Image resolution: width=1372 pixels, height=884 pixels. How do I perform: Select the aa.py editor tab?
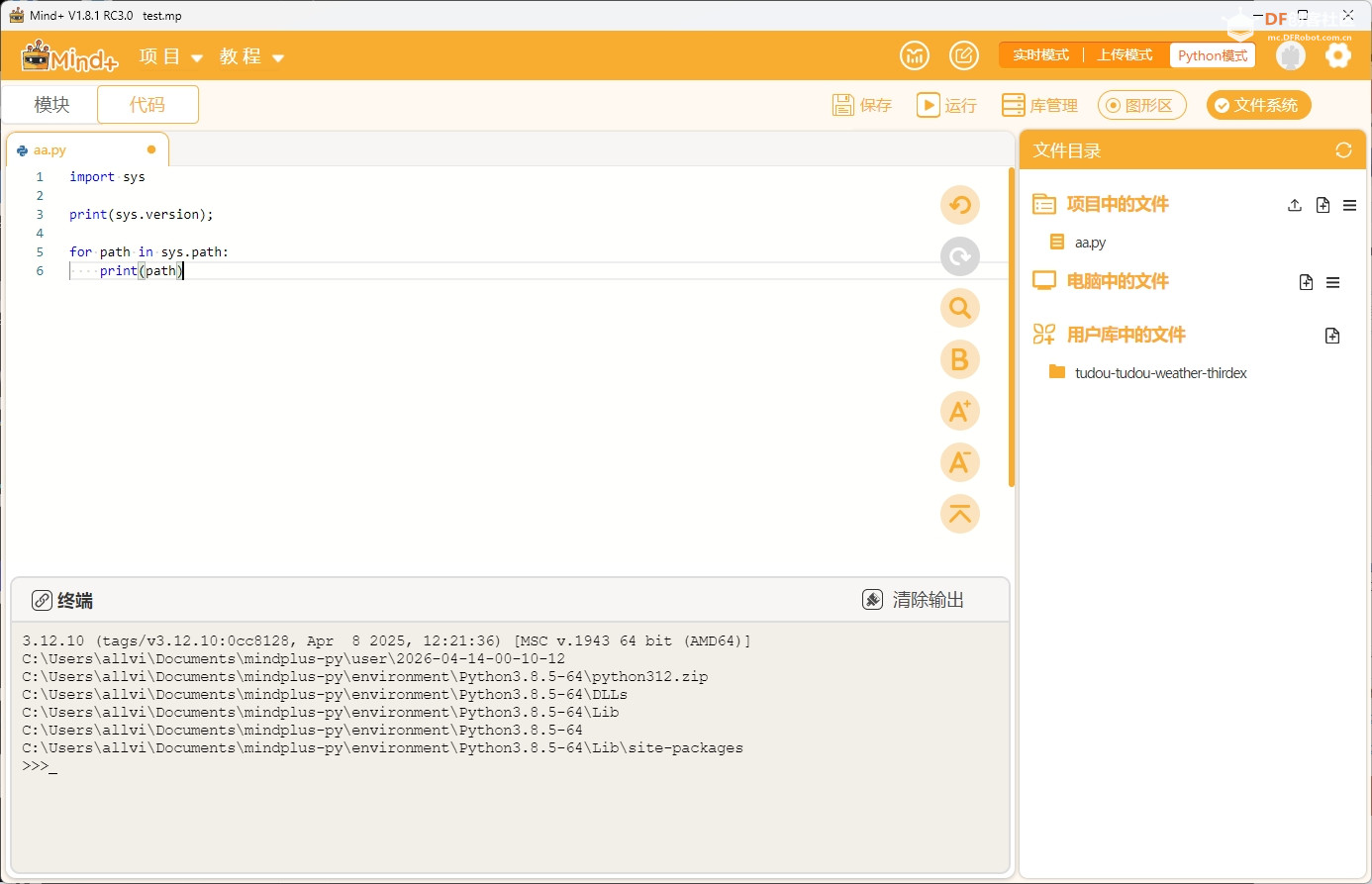(x=49, y=148)
